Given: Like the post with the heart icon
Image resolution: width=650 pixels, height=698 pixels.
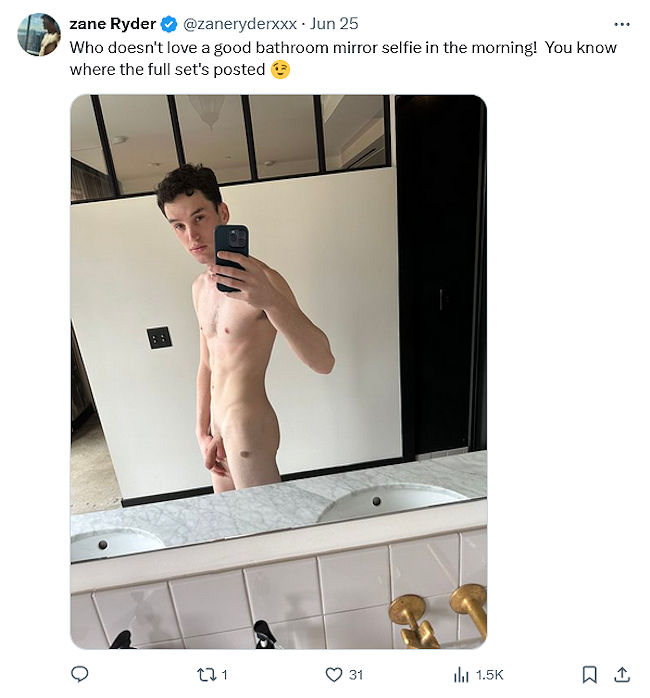Looking at the screenshot, I should coord(334,674).
